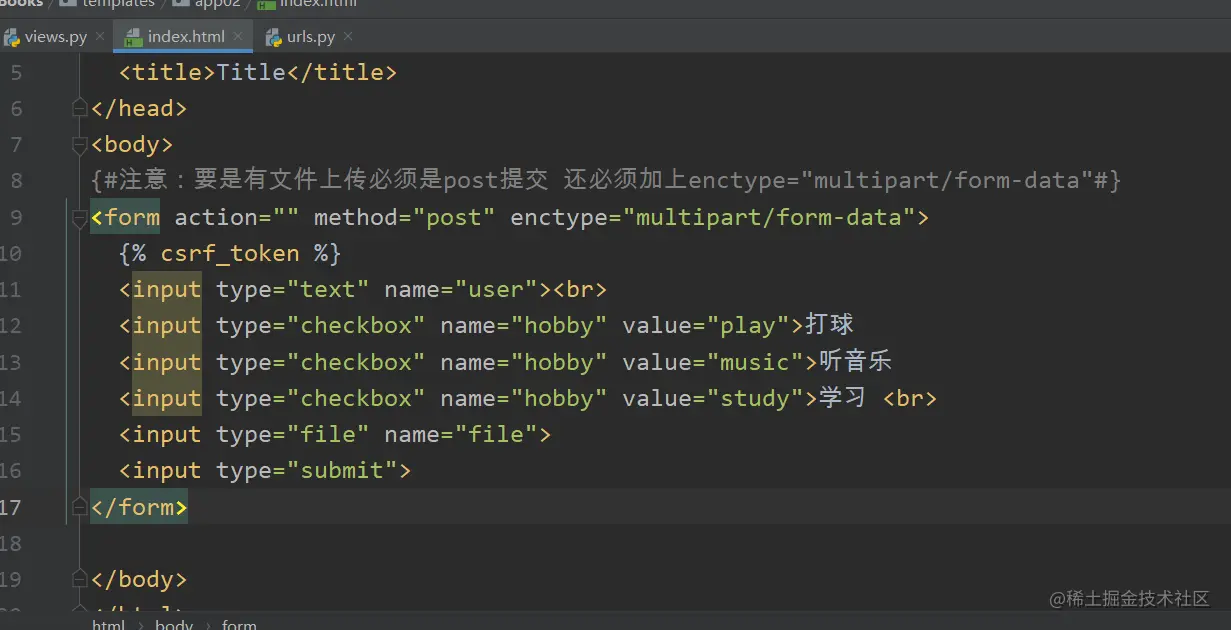Screen dimensions: 1231x630
Task: Collapse the head section using the line 6 fold marker
Action: click(x=80, y=108)
